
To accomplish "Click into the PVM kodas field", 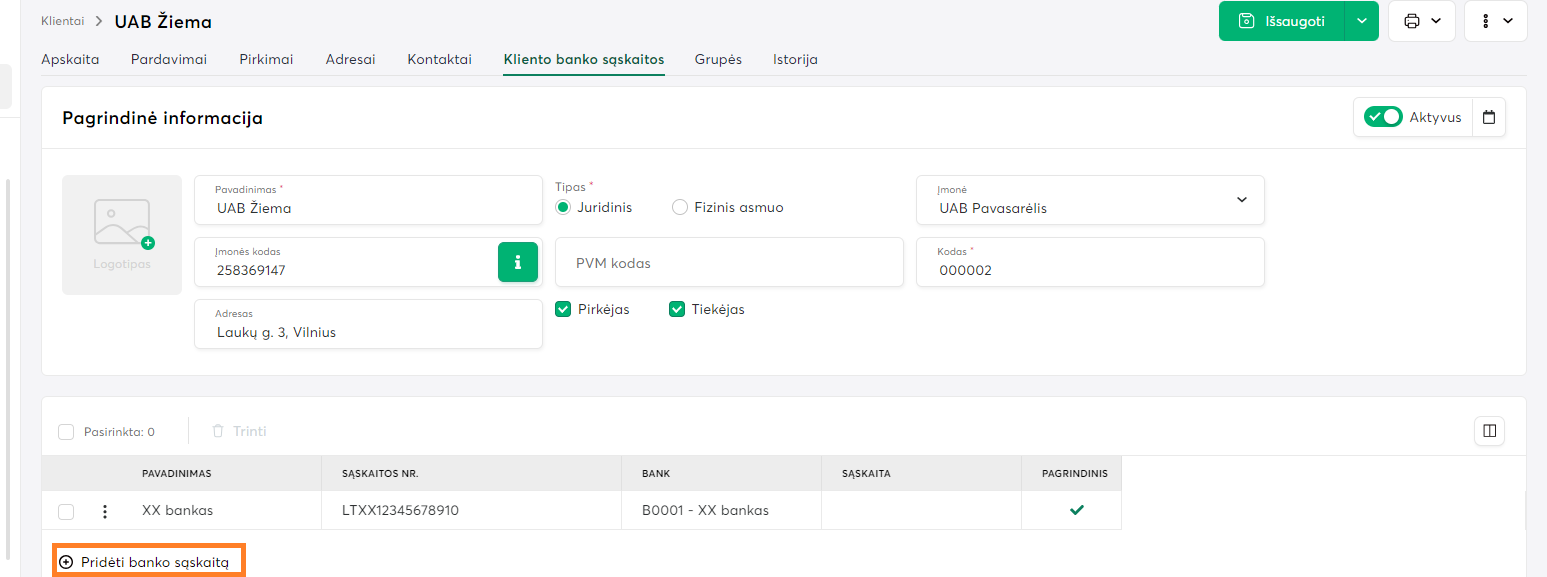I will (x=728, y=263).
